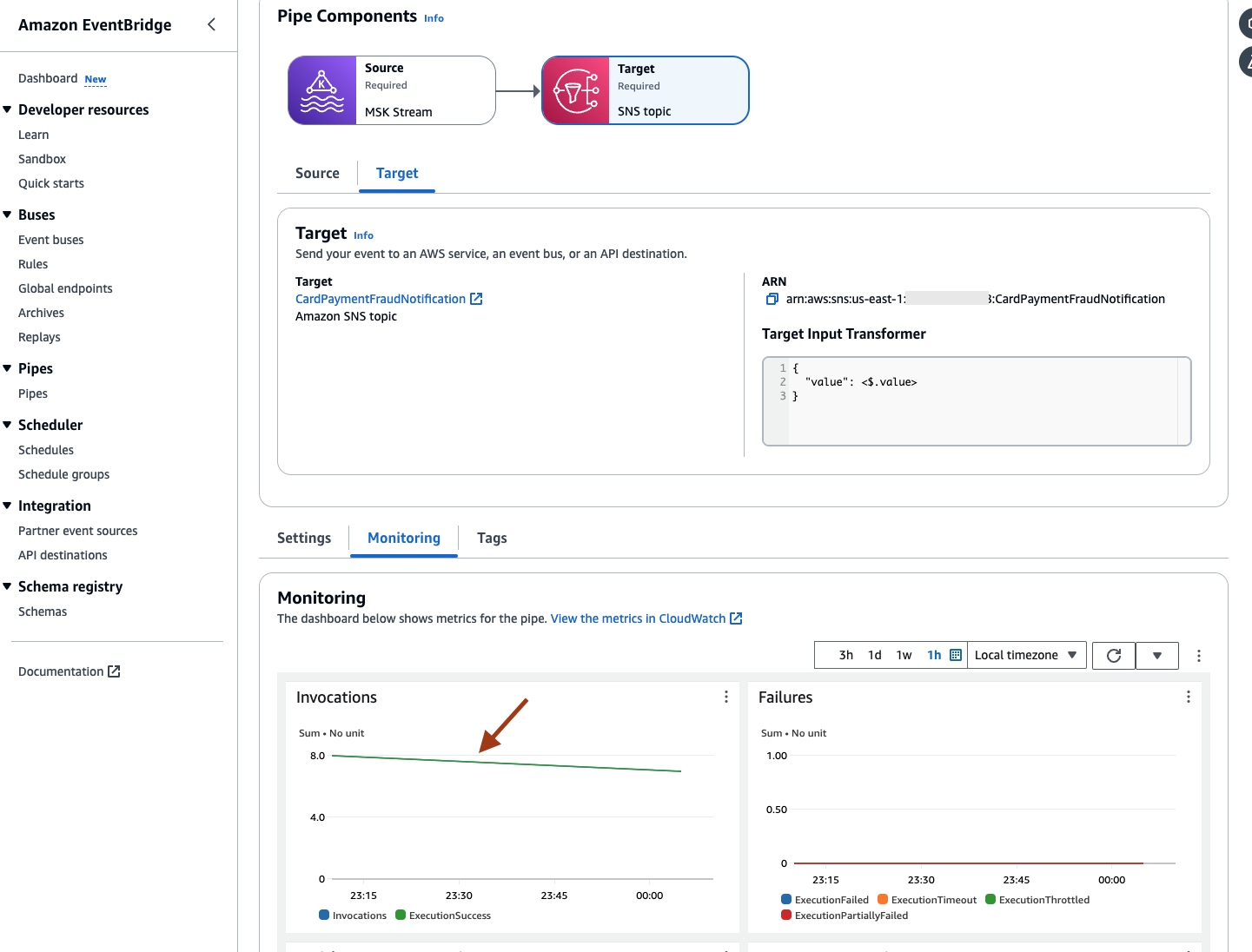Copy the SNS topic ARN
The width and height of the screenshot is (1252, 952).
pos(772,299)
